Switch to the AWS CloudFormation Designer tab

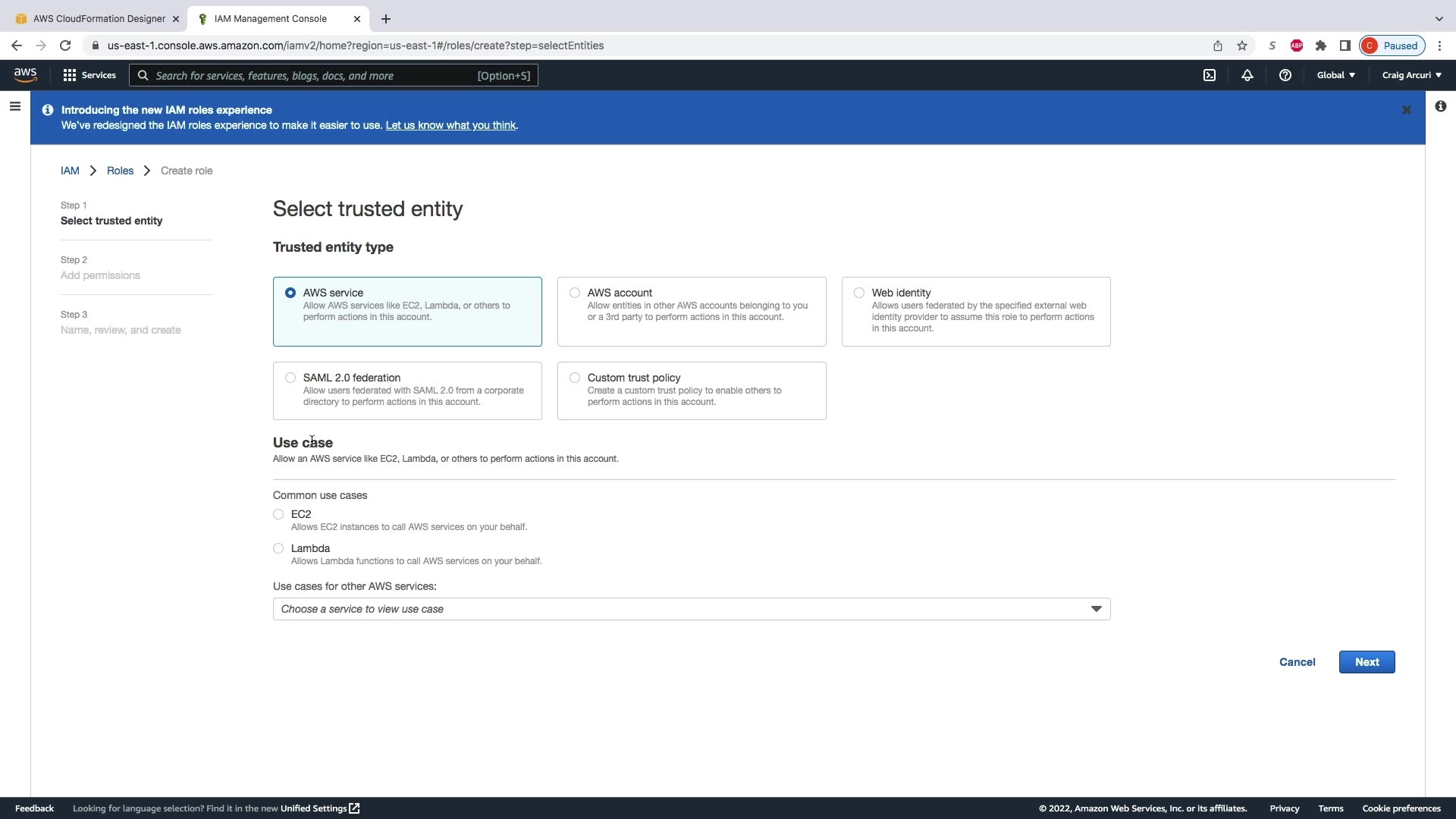(99, 18)
